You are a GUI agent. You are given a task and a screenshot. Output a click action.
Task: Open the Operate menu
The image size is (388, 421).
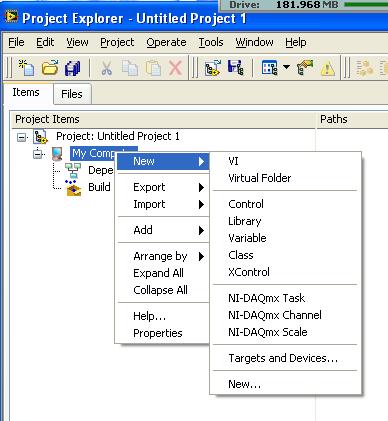(x=166, y=42)
